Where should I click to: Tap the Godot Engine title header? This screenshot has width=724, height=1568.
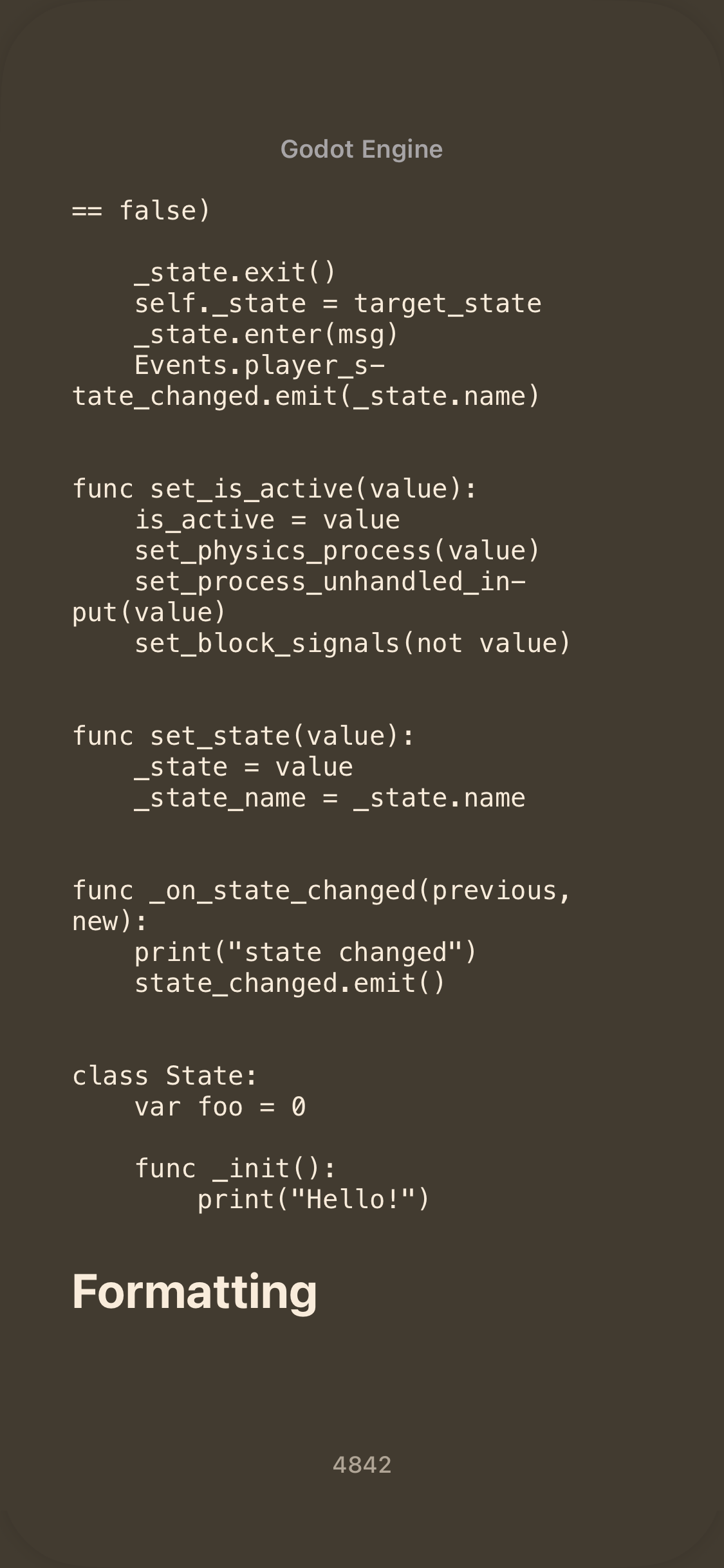[x=362, y=149]
